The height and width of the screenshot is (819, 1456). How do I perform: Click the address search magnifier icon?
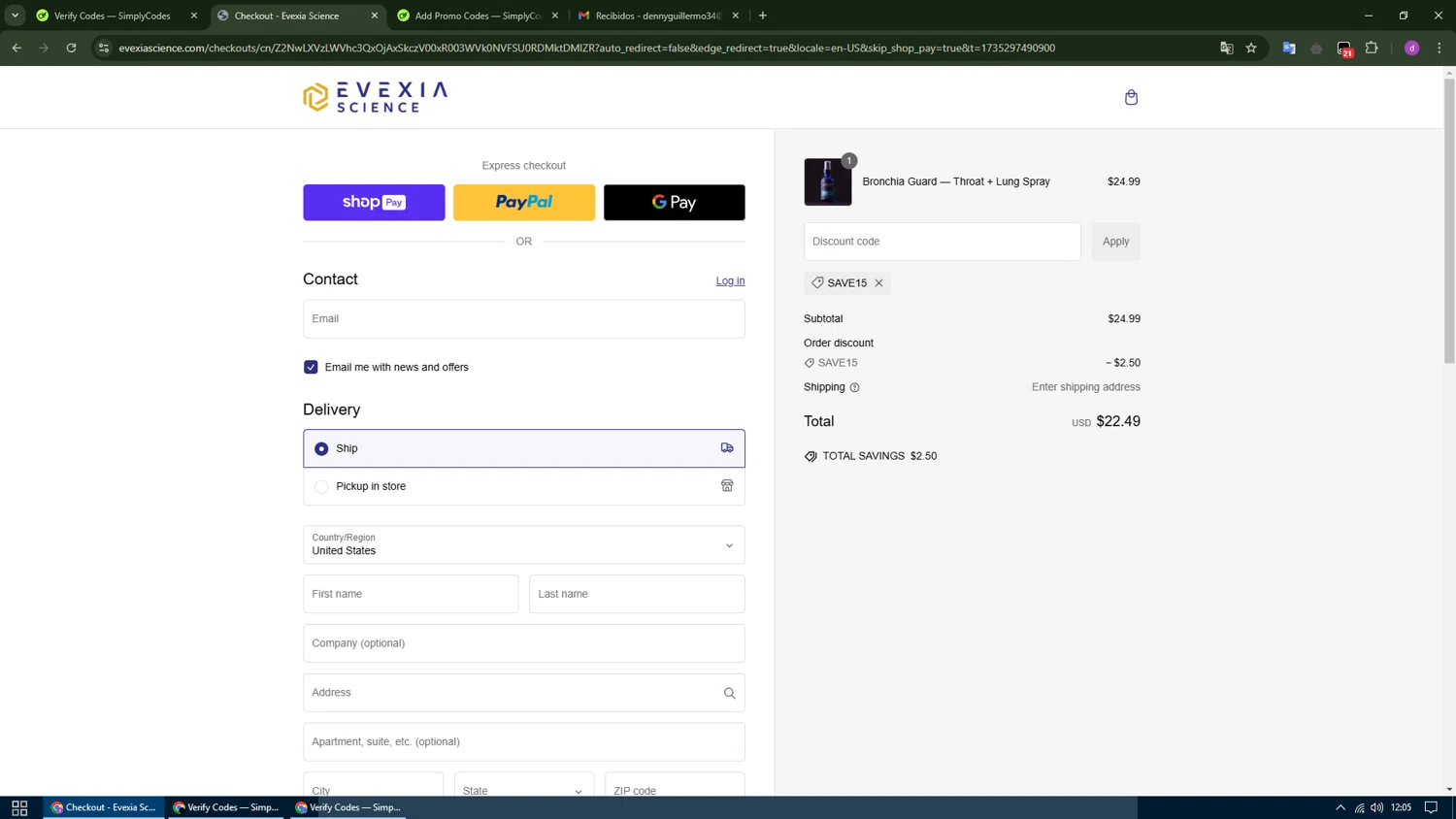point(729,693)
